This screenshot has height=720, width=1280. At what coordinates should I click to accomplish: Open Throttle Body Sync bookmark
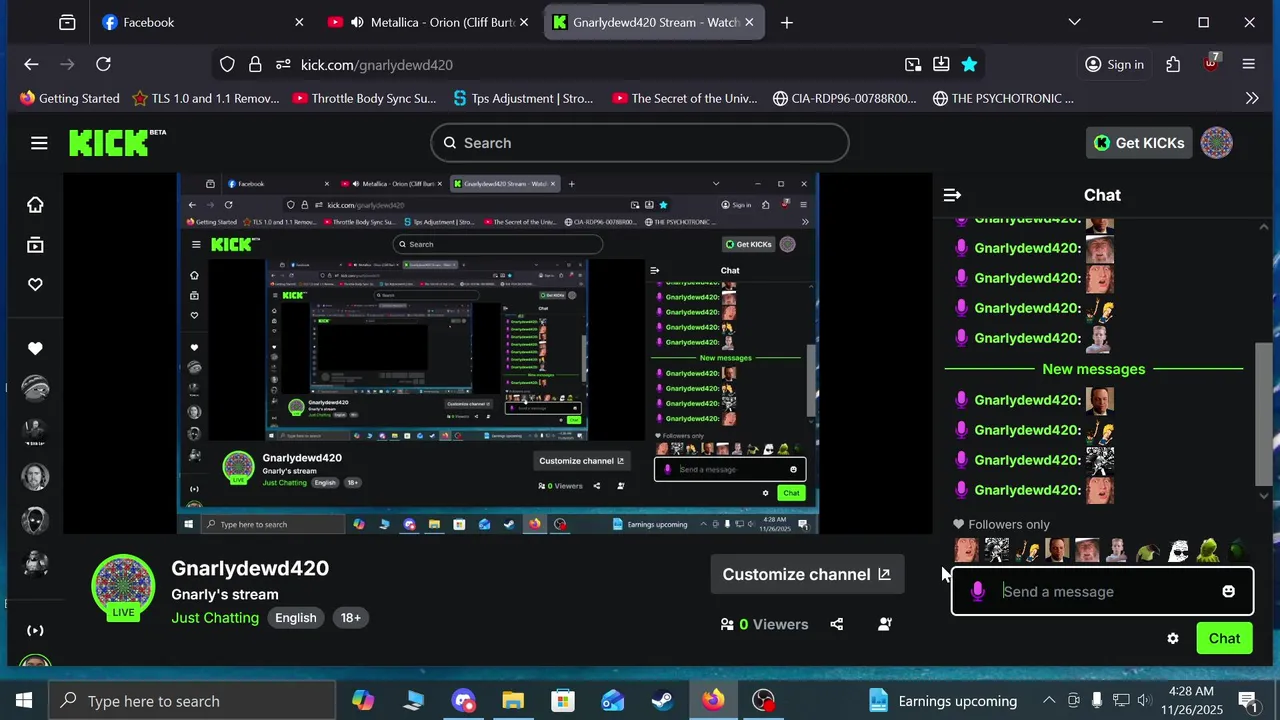pos(365,98)
